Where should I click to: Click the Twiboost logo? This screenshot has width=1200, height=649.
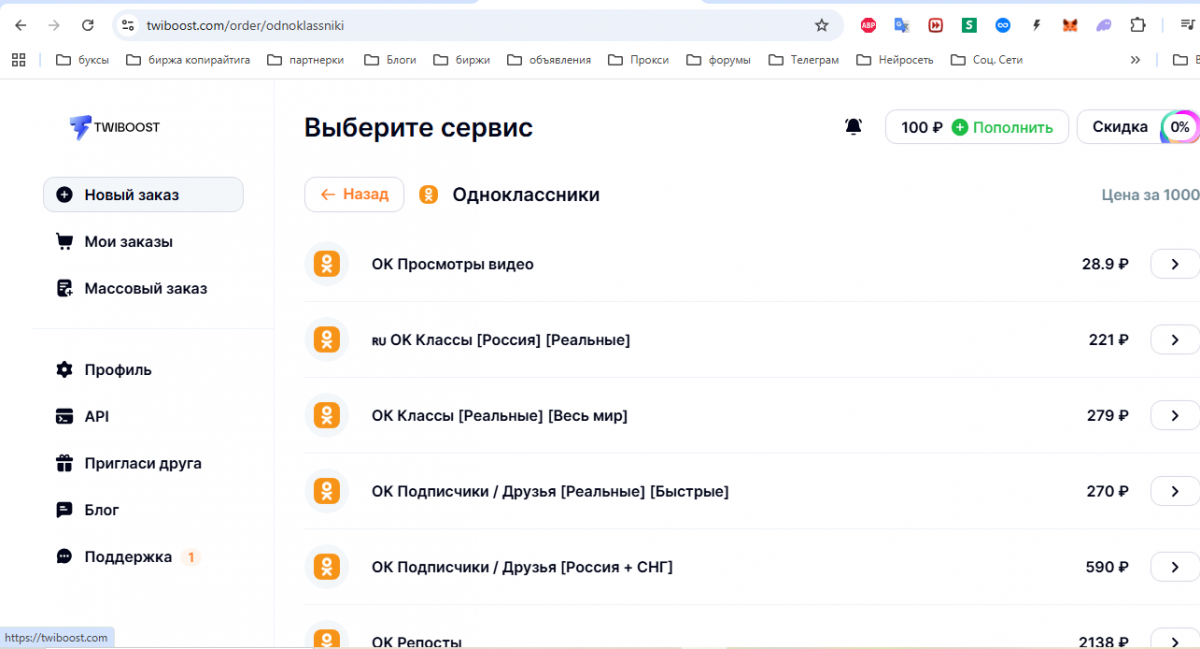tap(114, 127)
